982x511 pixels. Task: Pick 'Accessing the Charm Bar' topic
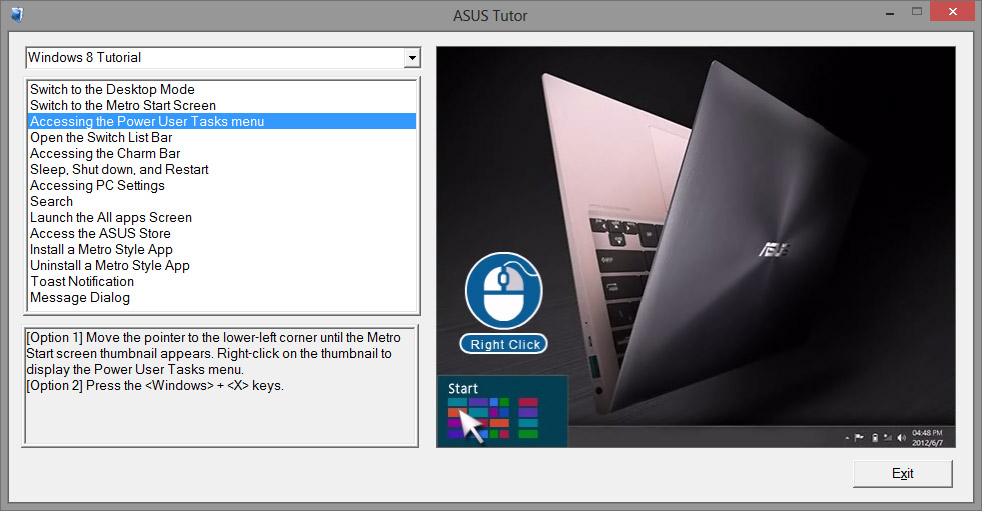222,153
